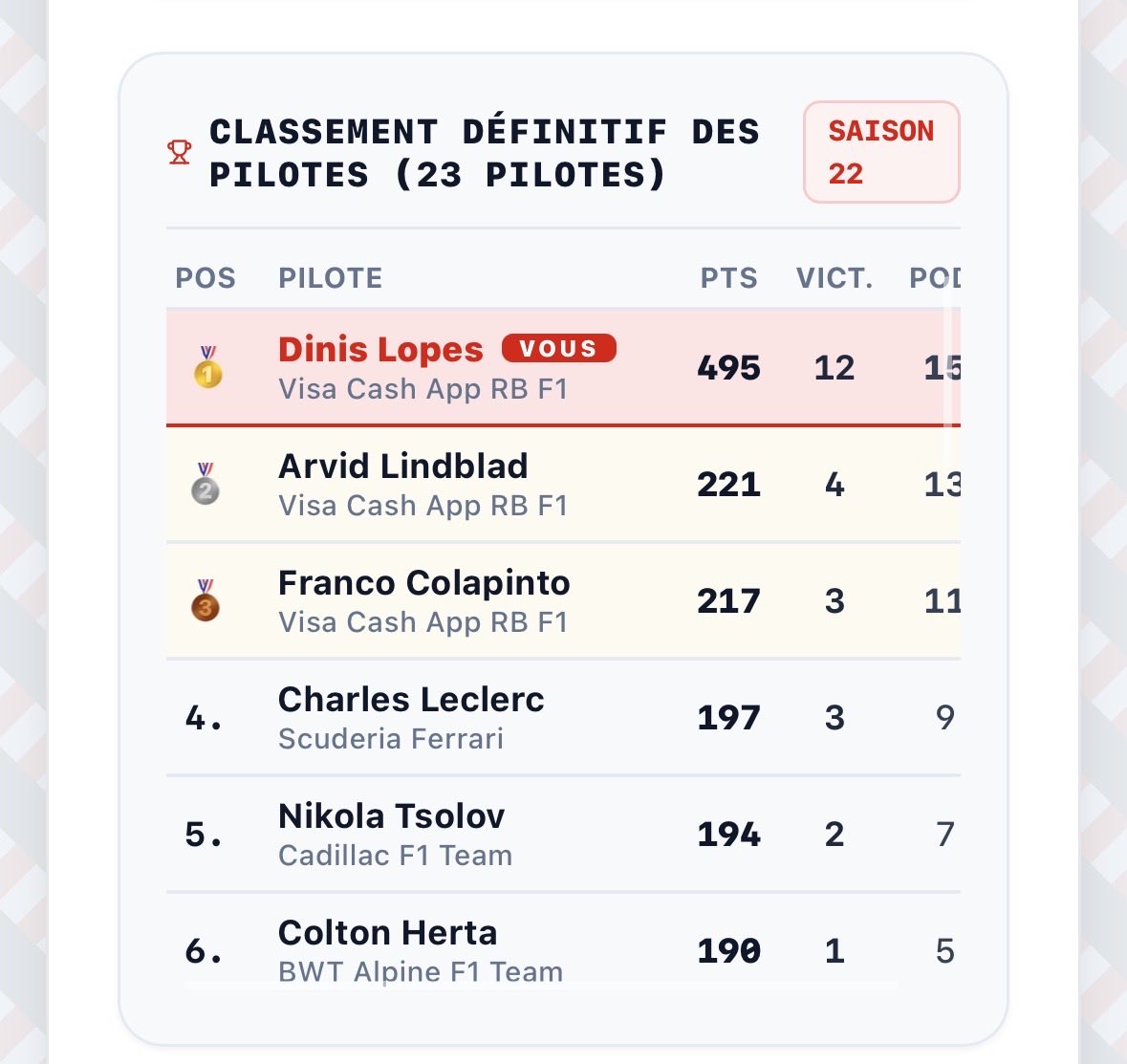Click the PILOTE column header
The width and height of the screenshot is (1127, 1064).
331,278
